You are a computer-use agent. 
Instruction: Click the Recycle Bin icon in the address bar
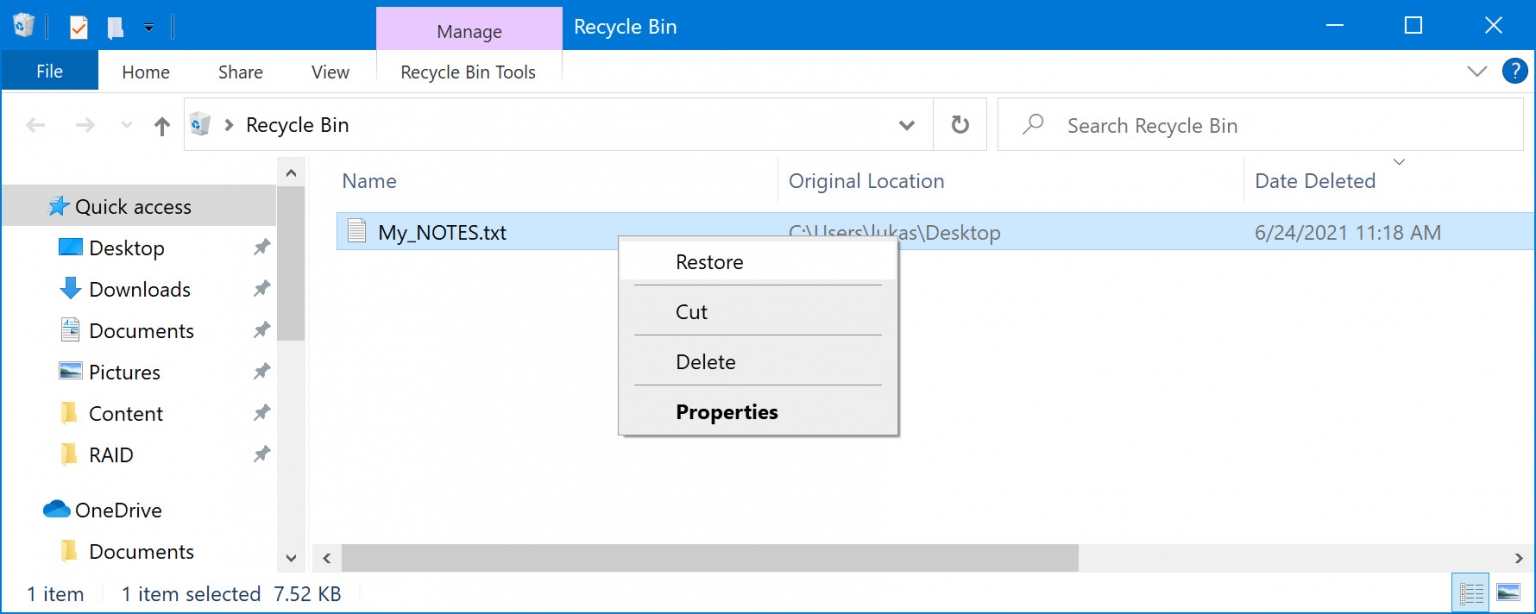point(200,124)
